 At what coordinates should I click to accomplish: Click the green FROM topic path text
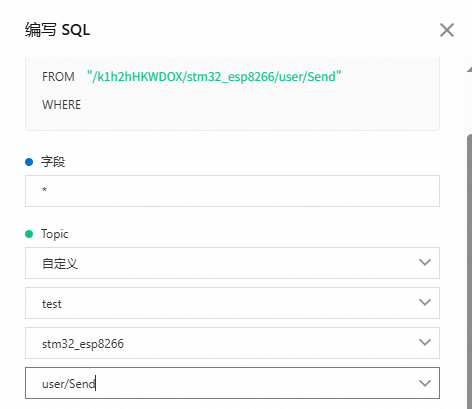tap(214, 77)
